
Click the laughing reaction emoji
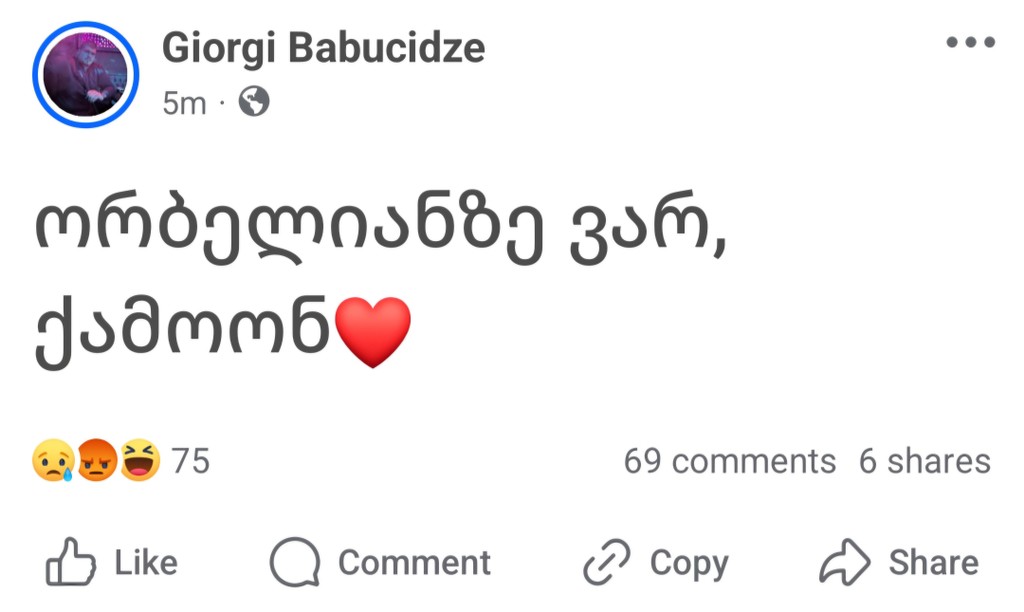(140, 462)
